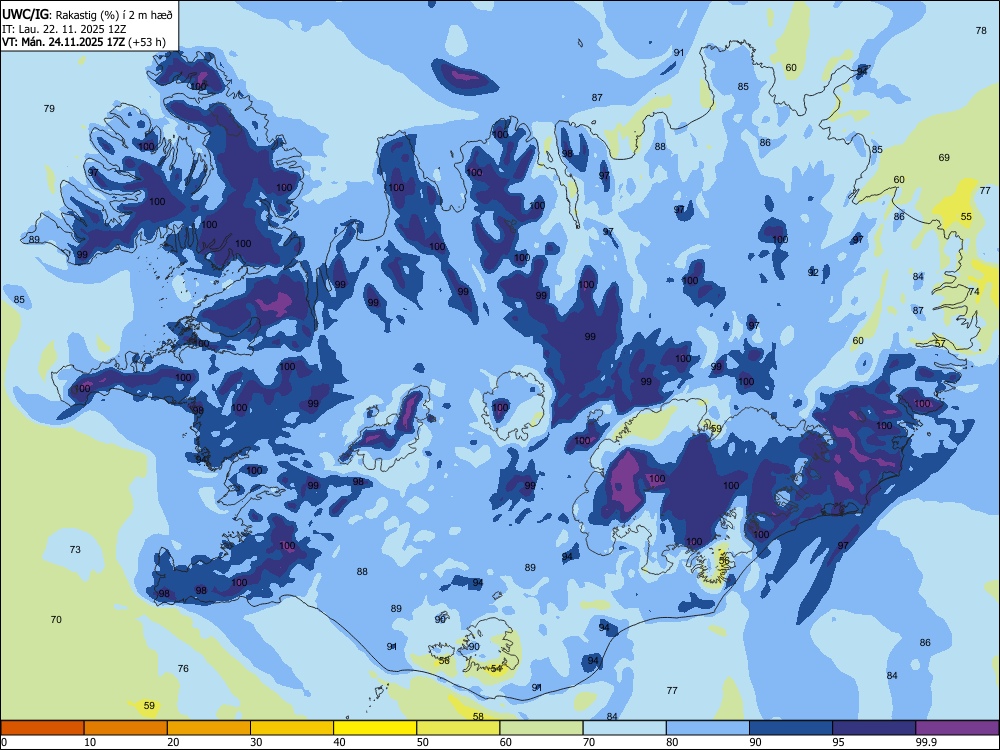The height and width of the screenshot is (750, 1000).
Task: Select the pale yellow 50–60 legend swatch
Action: (458, 728)
